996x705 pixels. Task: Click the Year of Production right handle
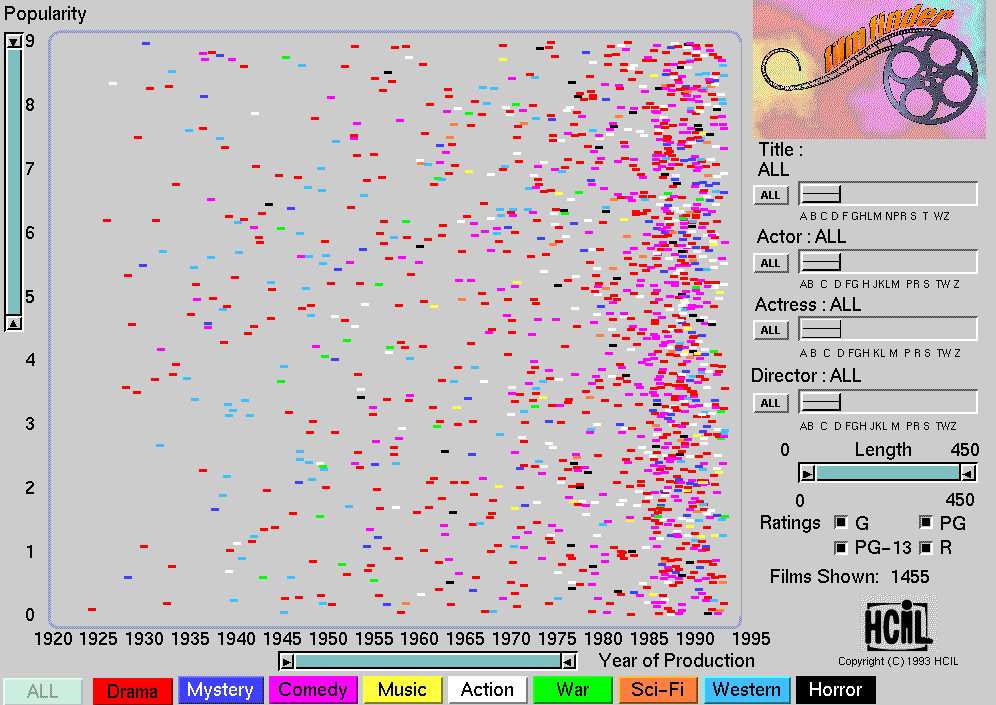(x=569, y=662)
